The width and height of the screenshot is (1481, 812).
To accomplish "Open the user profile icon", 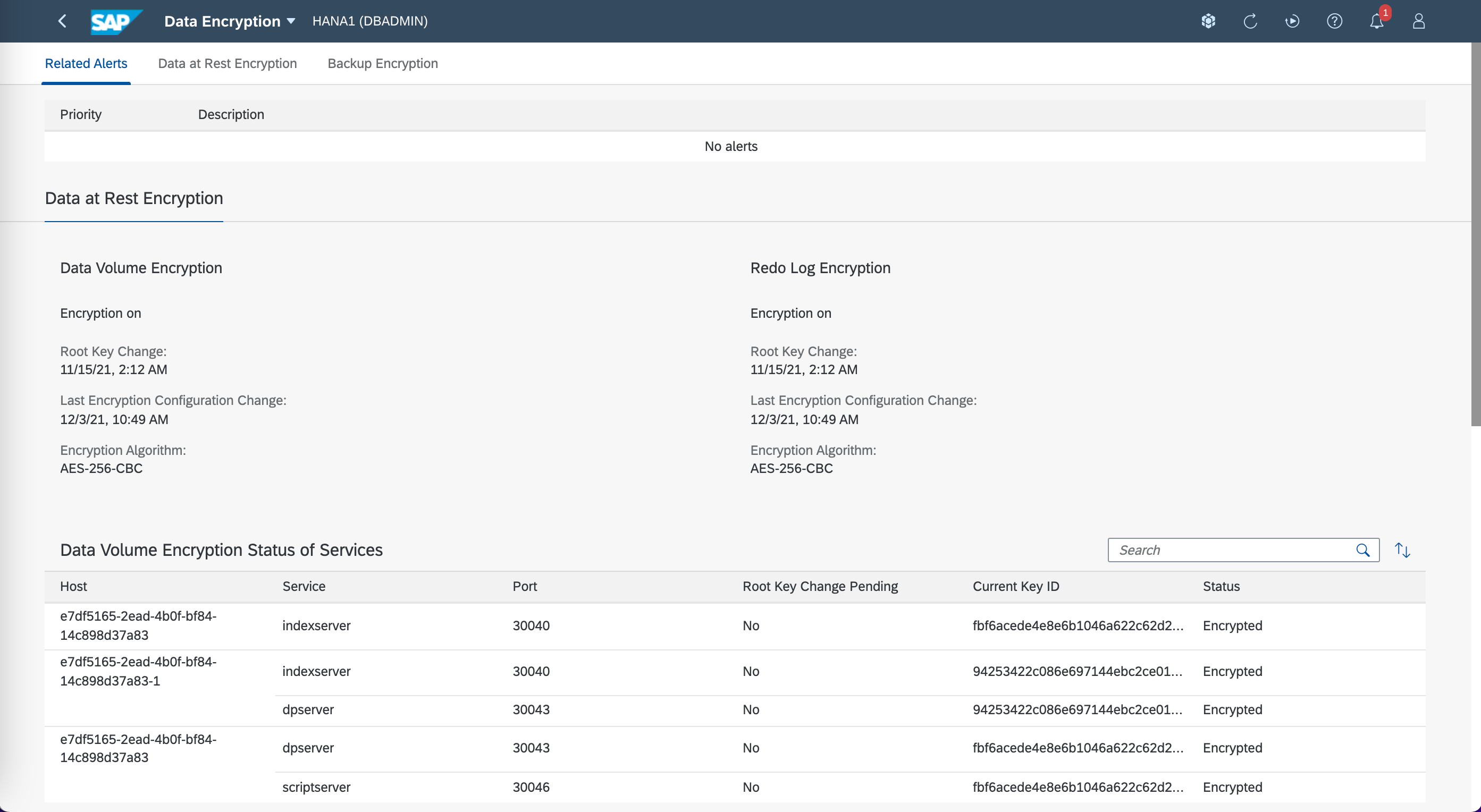I will (x=1418, y=21).
